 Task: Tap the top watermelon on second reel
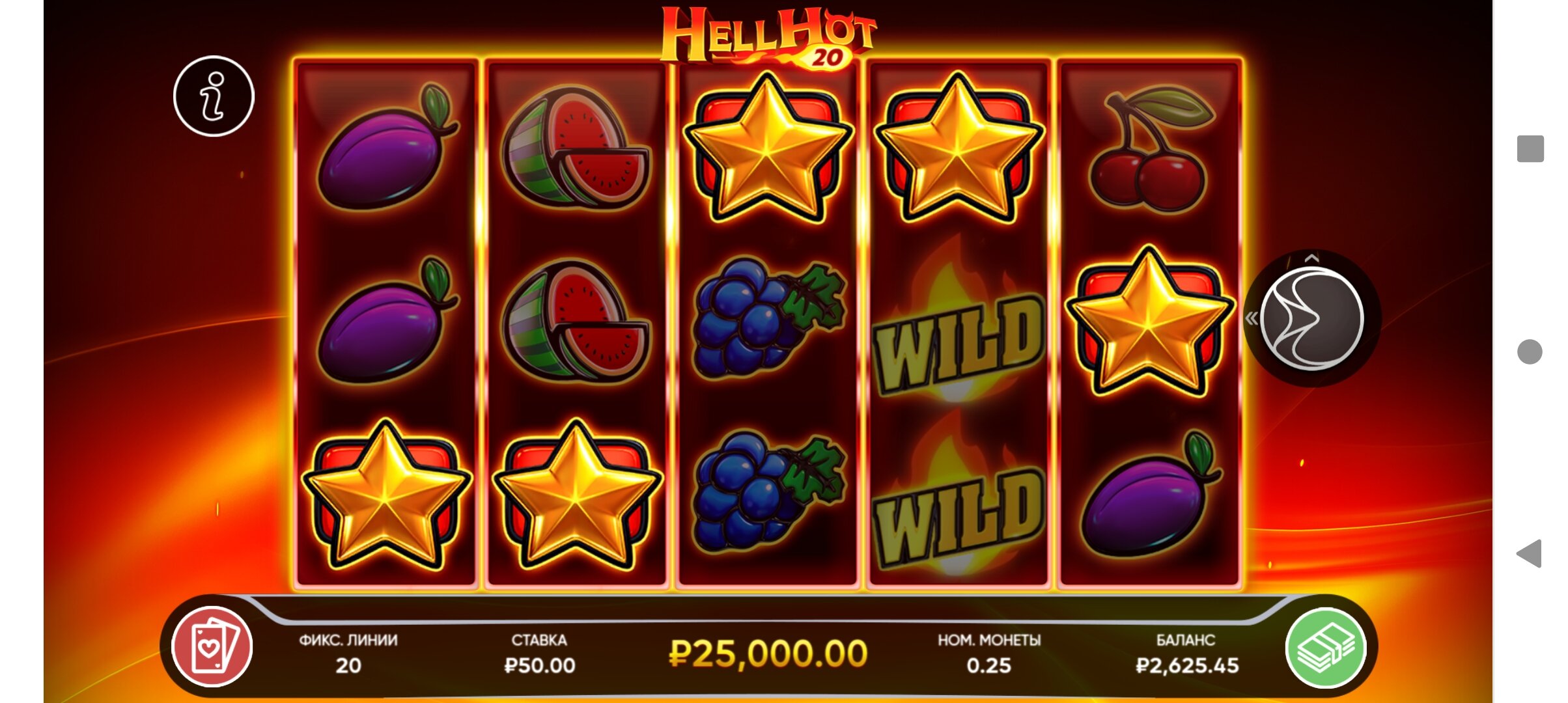pyautogui.click(x=576, y=148)
